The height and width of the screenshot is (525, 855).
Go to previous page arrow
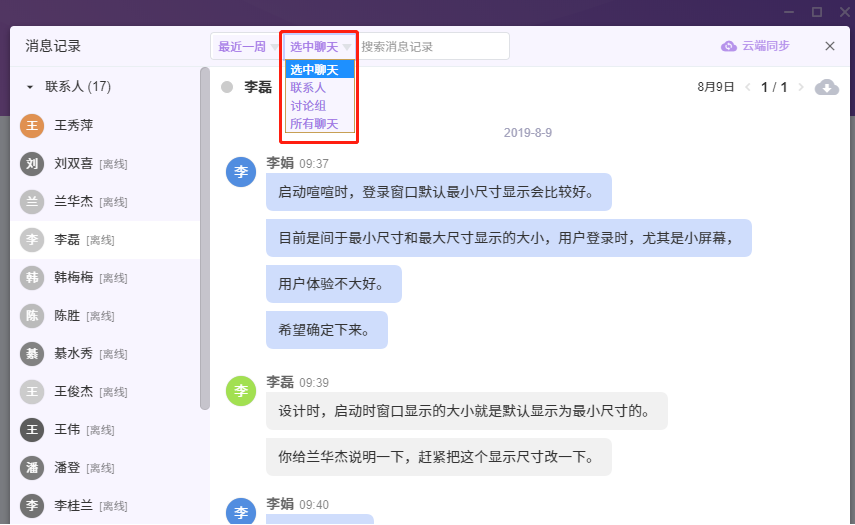coord(747,87)
